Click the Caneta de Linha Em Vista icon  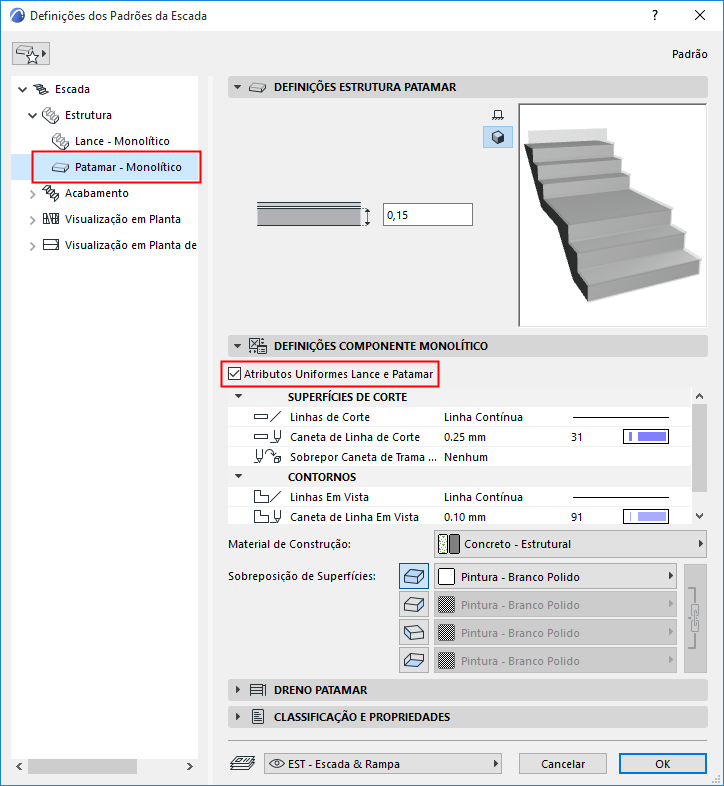tap(267, 517)
